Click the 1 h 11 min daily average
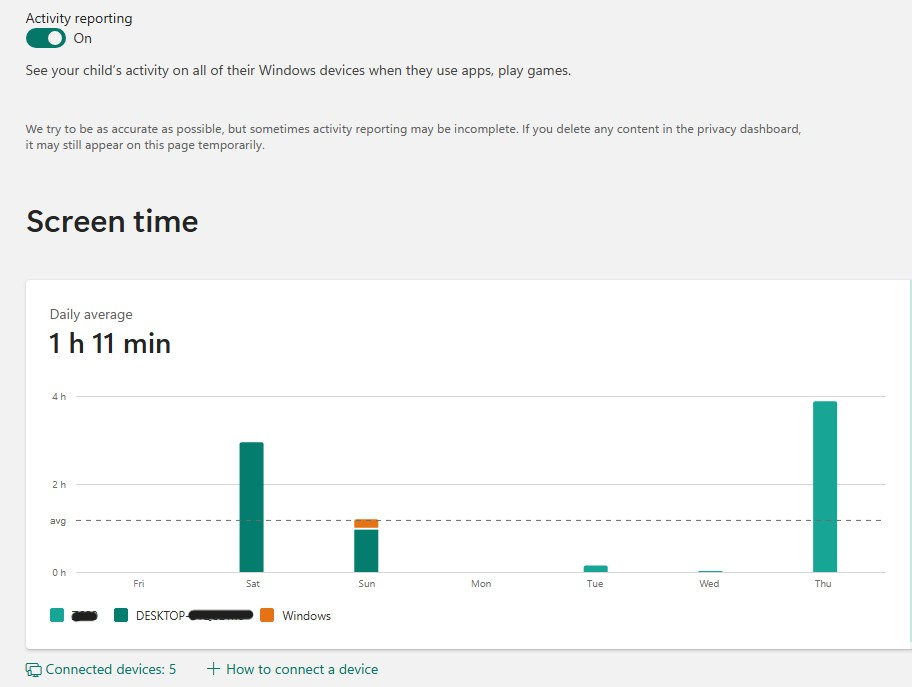The image size is (912, 687). click(110, 343)
